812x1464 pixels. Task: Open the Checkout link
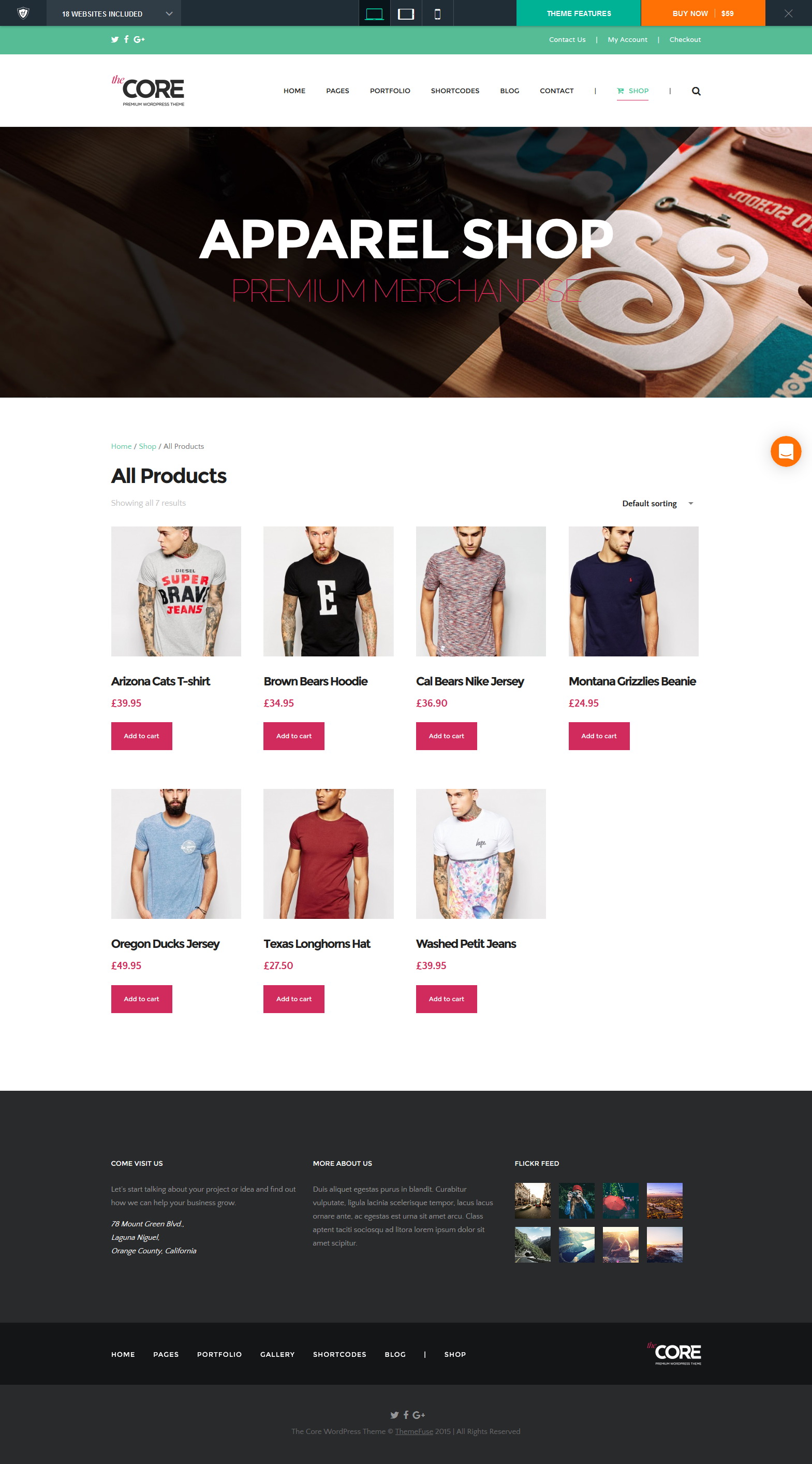pos(685,40)
